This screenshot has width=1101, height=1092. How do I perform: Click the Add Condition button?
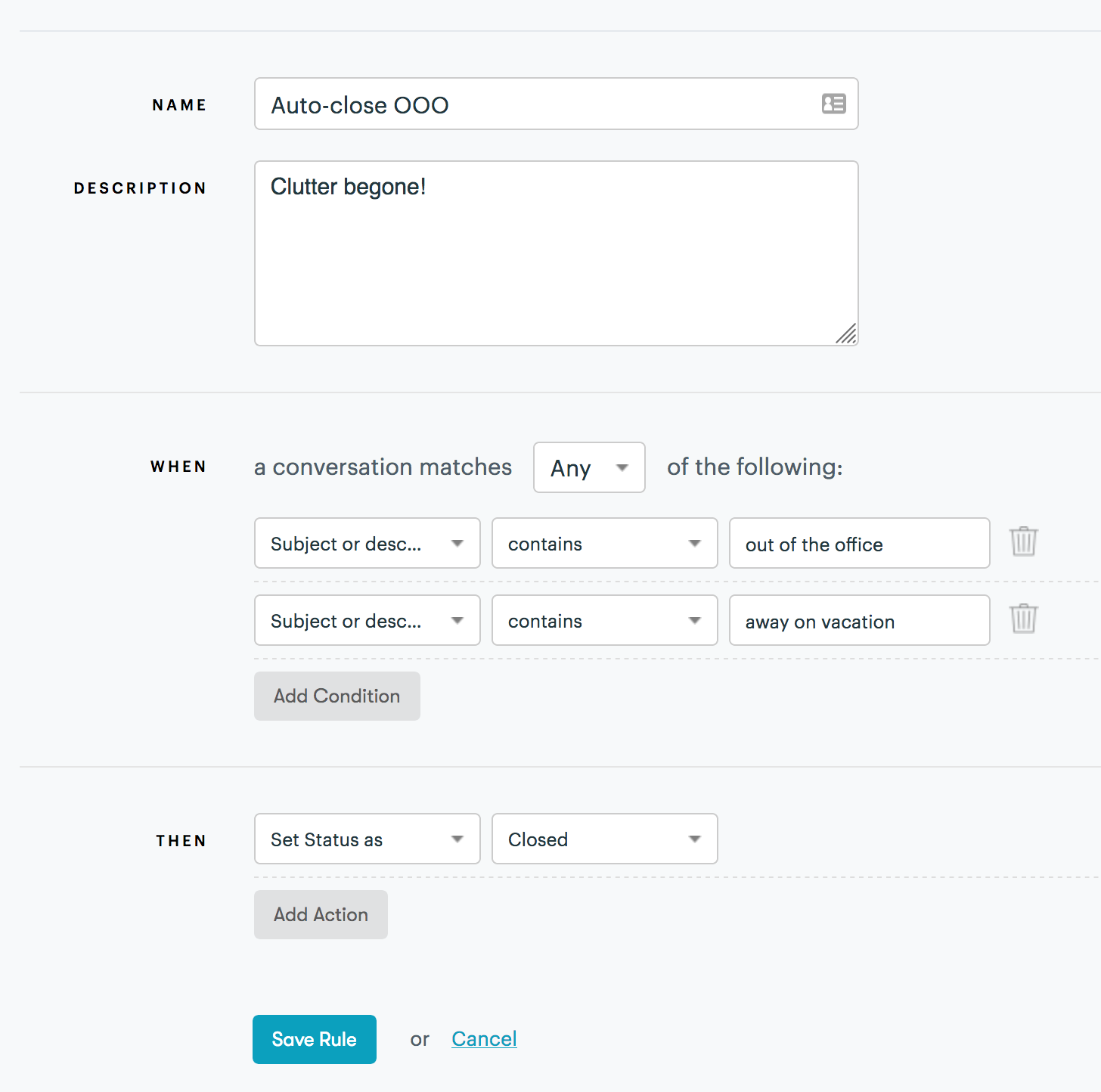(x=337, y=696)
